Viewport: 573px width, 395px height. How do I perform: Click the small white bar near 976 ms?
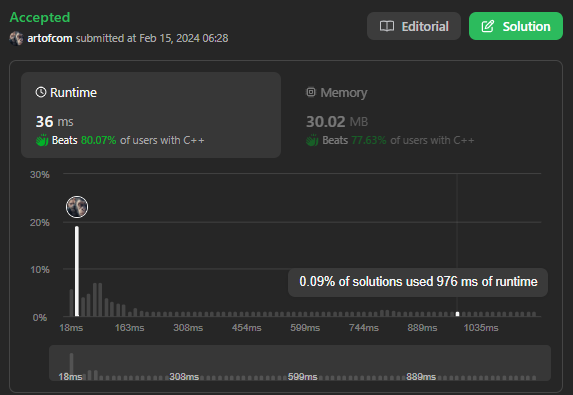click(x=457, y=314)
